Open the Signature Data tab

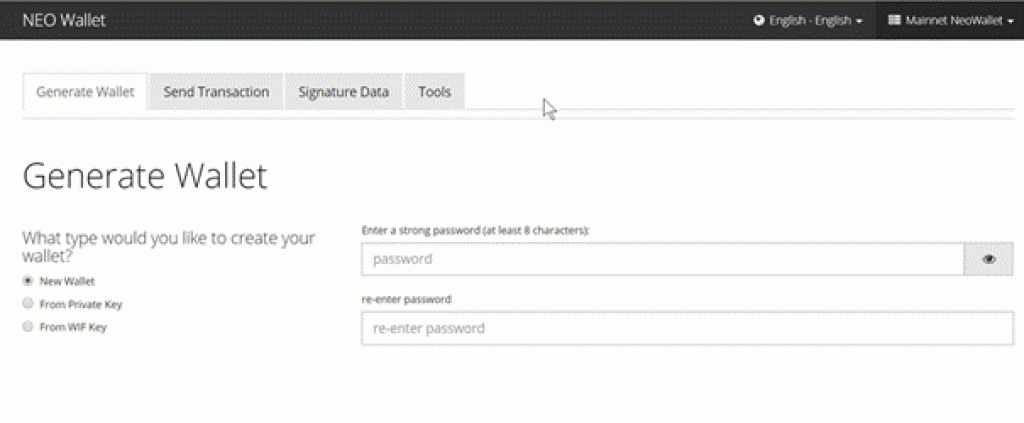pos(344,92)
